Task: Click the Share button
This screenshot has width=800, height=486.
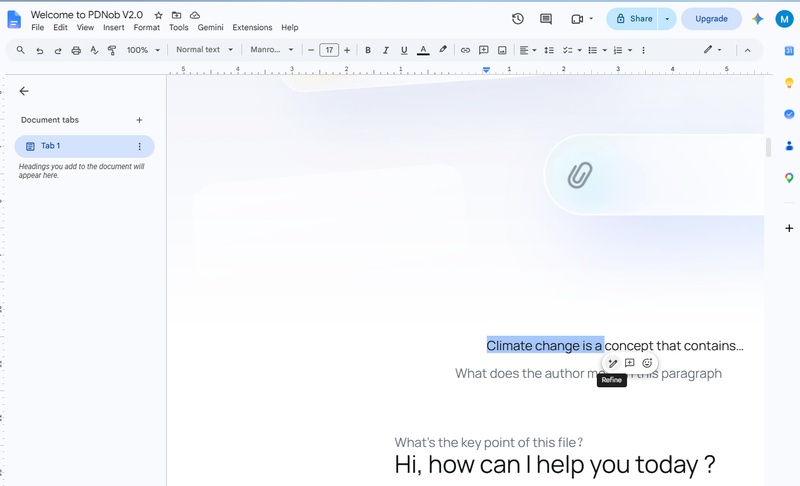Action: pos(633,19)
